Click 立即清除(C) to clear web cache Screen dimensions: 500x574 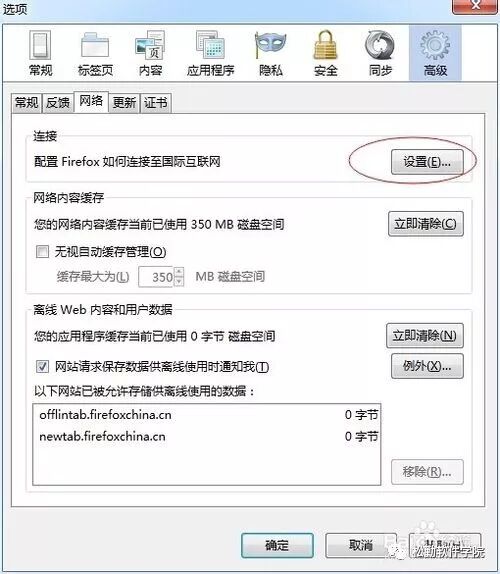(426, 224)
